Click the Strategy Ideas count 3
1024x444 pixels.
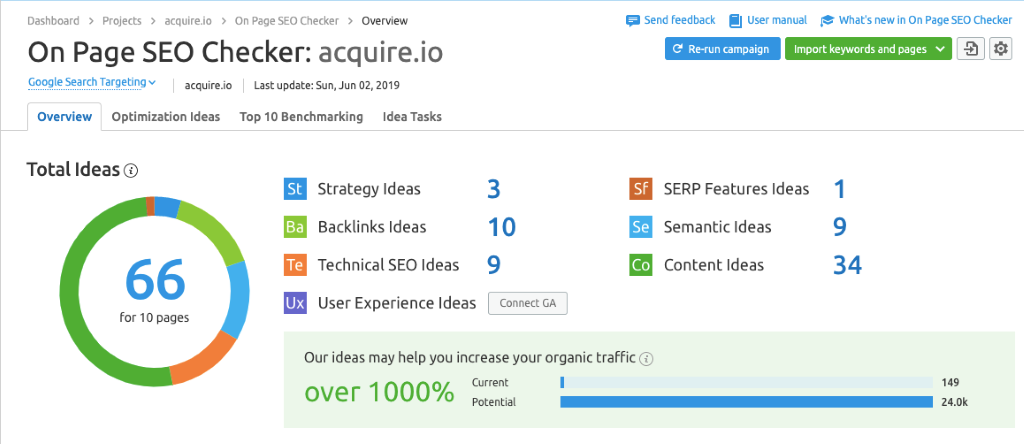point(494,189)
